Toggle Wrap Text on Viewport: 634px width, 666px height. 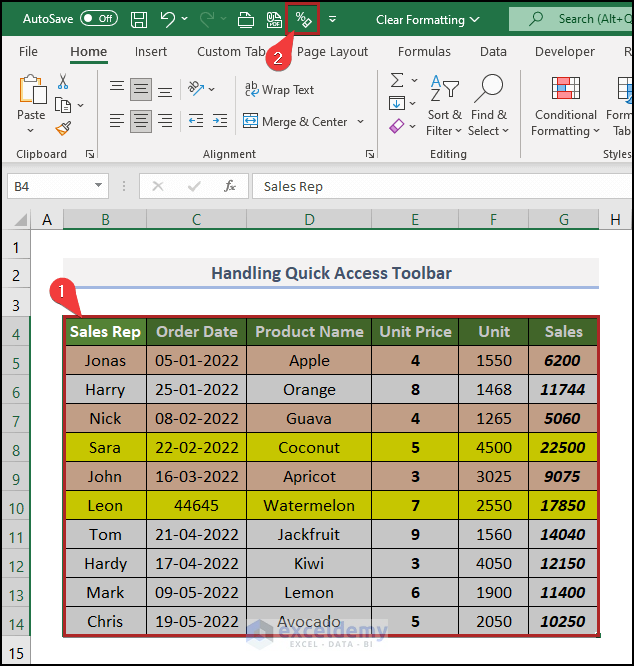[279, 90]
